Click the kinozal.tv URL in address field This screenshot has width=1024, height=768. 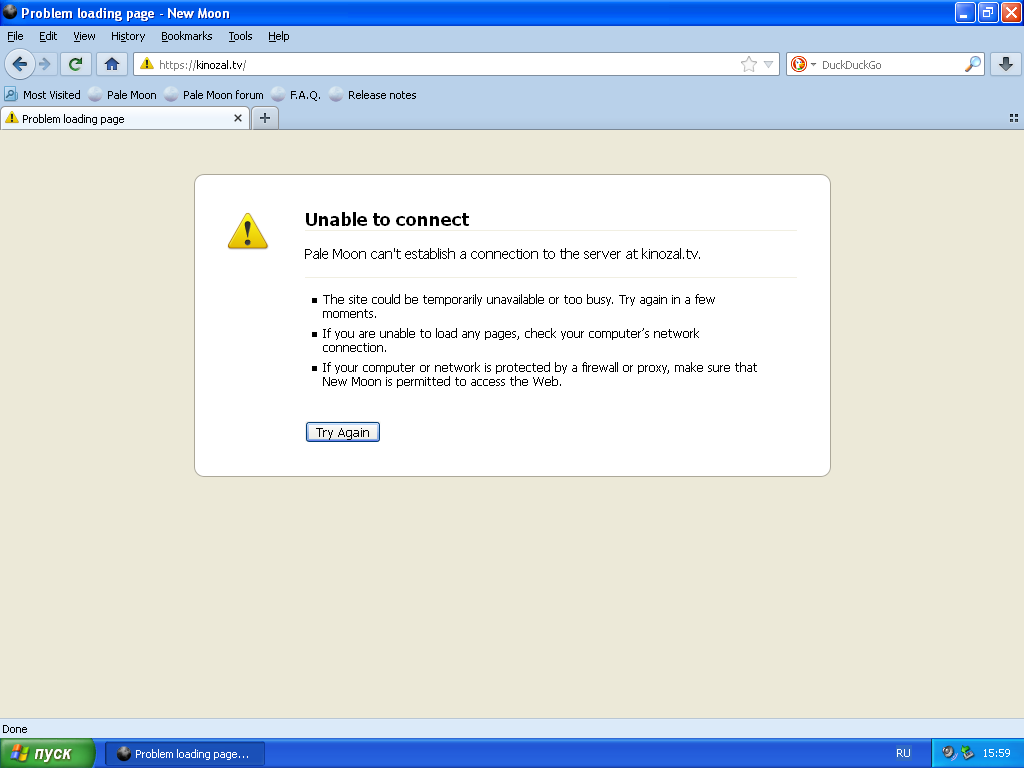tap(202, 65)
